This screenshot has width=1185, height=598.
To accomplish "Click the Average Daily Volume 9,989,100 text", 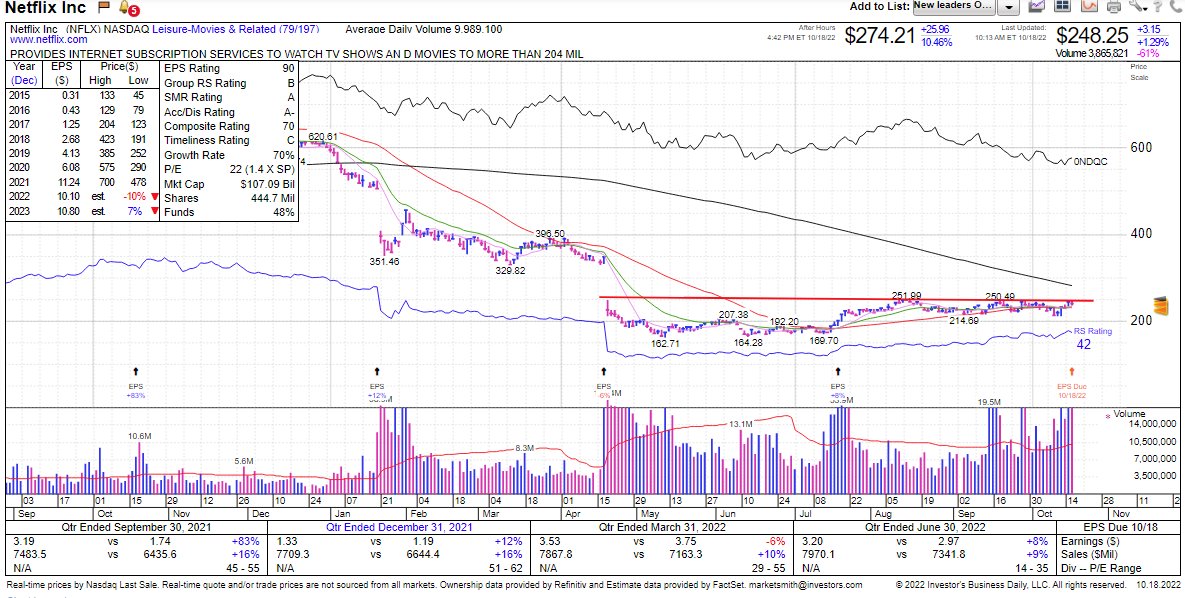I will (x=424, y=29).
